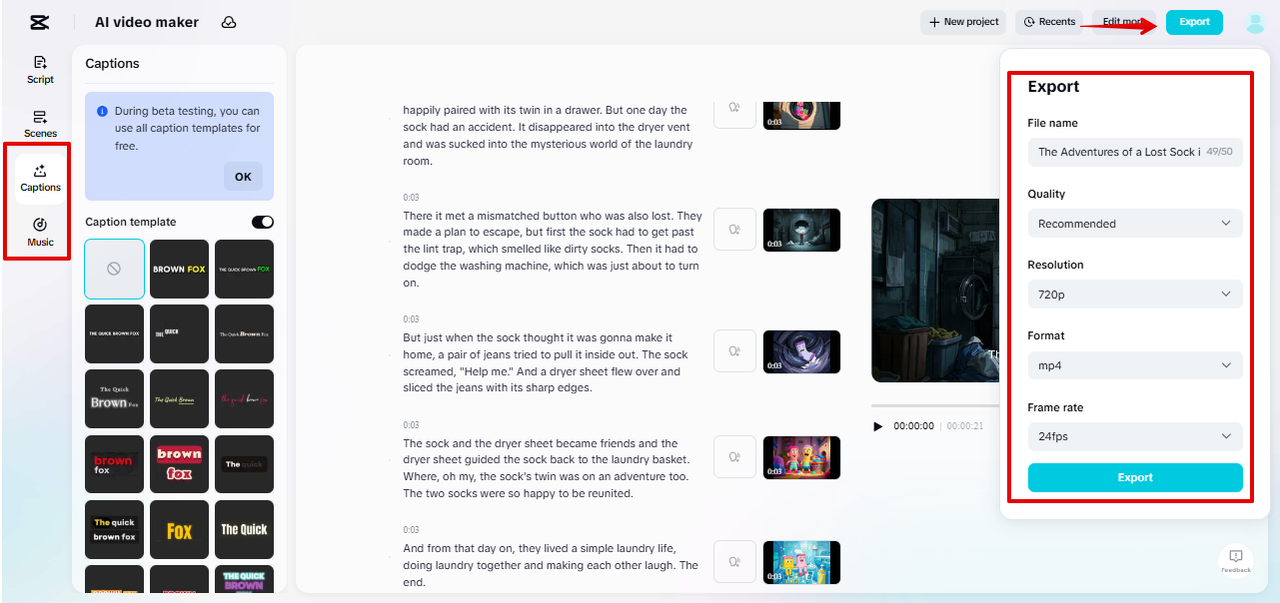Dismiss the beta notice with OK
The width and height of the screenshot is (1280, 603).
243,176
